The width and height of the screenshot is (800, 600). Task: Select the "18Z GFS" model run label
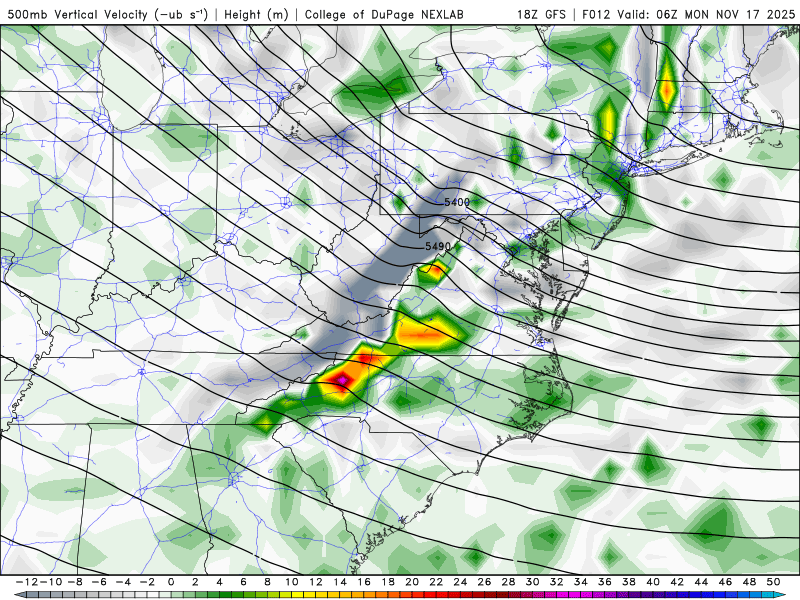541,14
